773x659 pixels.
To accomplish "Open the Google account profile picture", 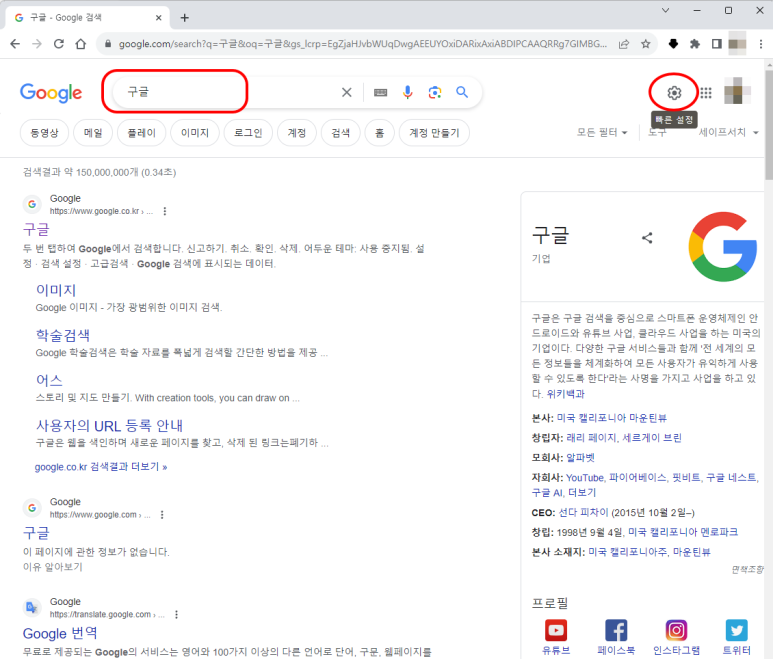I will click(x=737, y=92).
